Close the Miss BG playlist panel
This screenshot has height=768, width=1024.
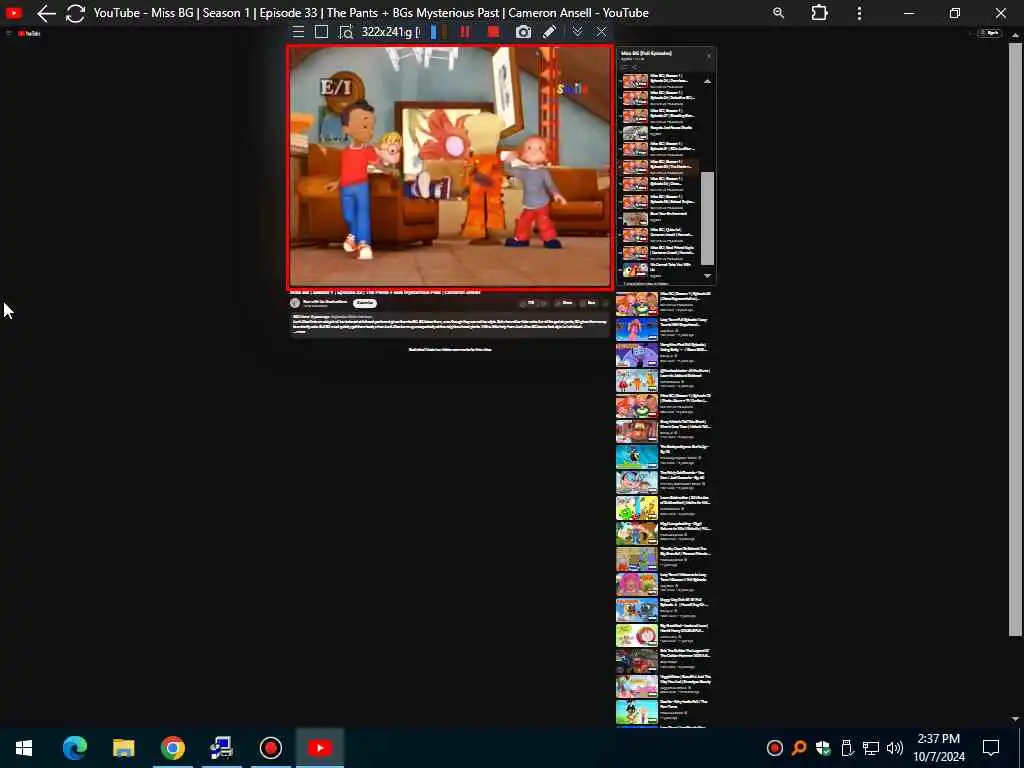point(709,56)
